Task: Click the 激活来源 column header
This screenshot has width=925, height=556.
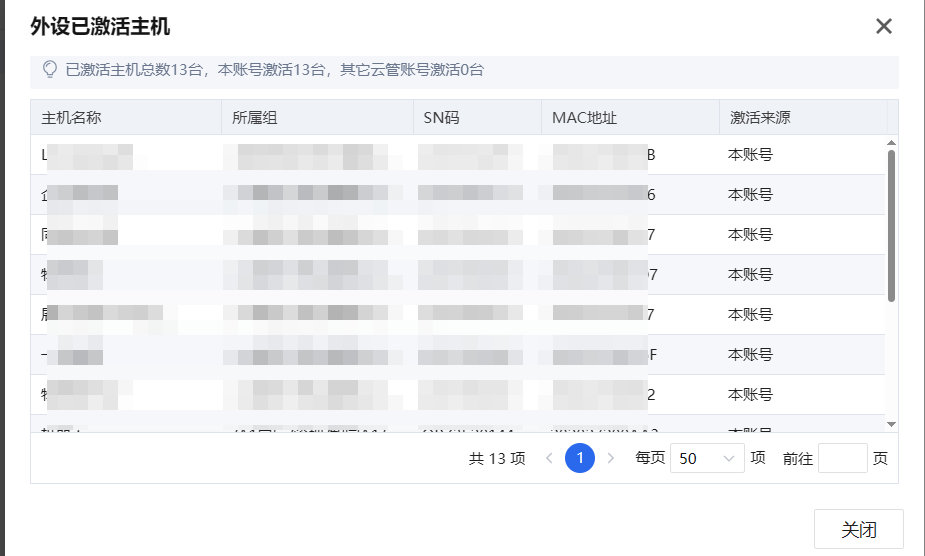Action: pyautogui.click(x=760, y=117)
